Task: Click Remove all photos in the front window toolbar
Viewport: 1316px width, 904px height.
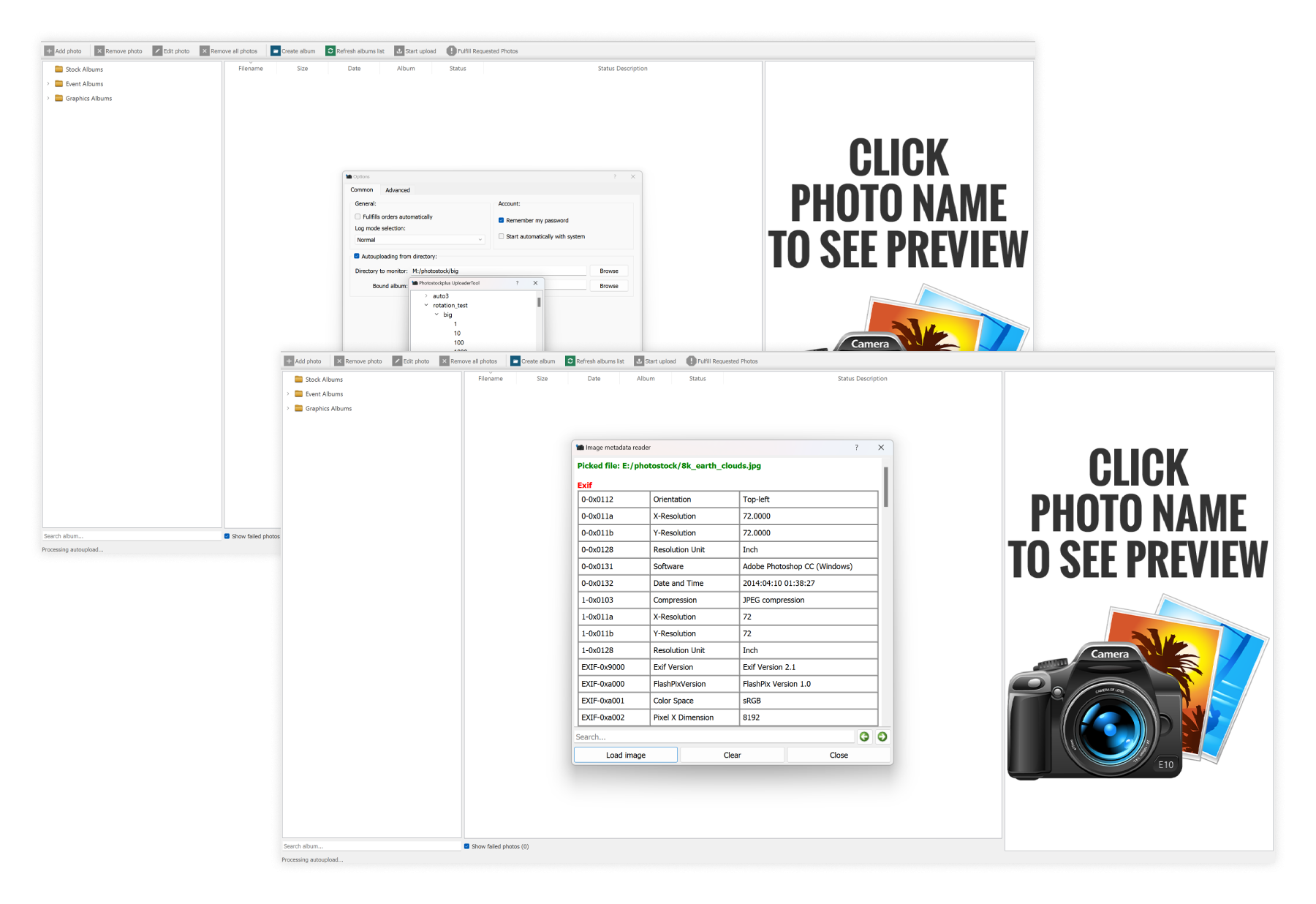Action: [469, 361]
